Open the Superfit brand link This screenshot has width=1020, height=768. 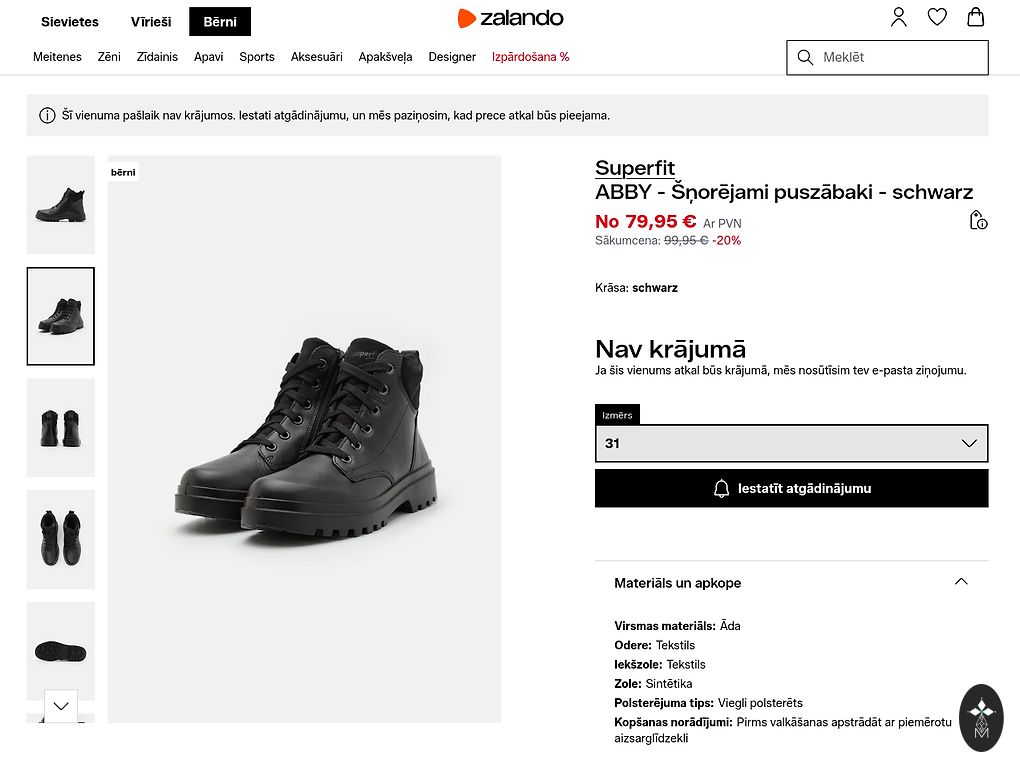point(635,168)
